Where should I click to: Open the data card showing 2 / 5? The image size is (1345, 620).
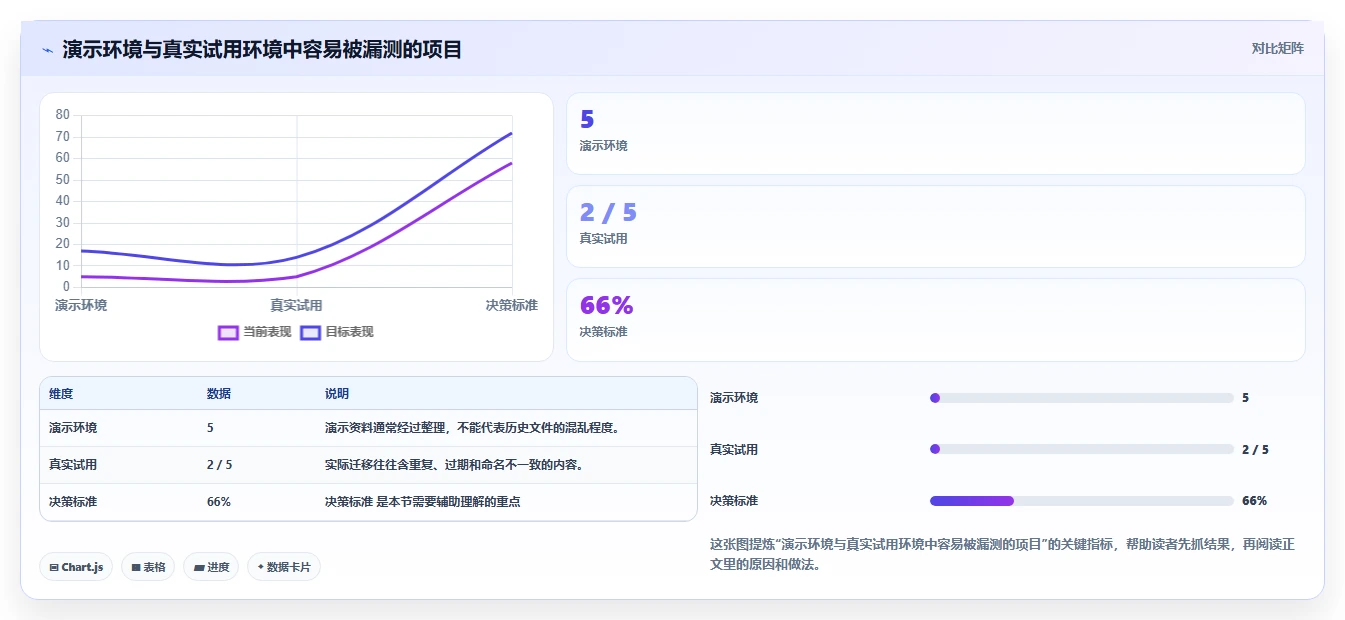(936, 227)
